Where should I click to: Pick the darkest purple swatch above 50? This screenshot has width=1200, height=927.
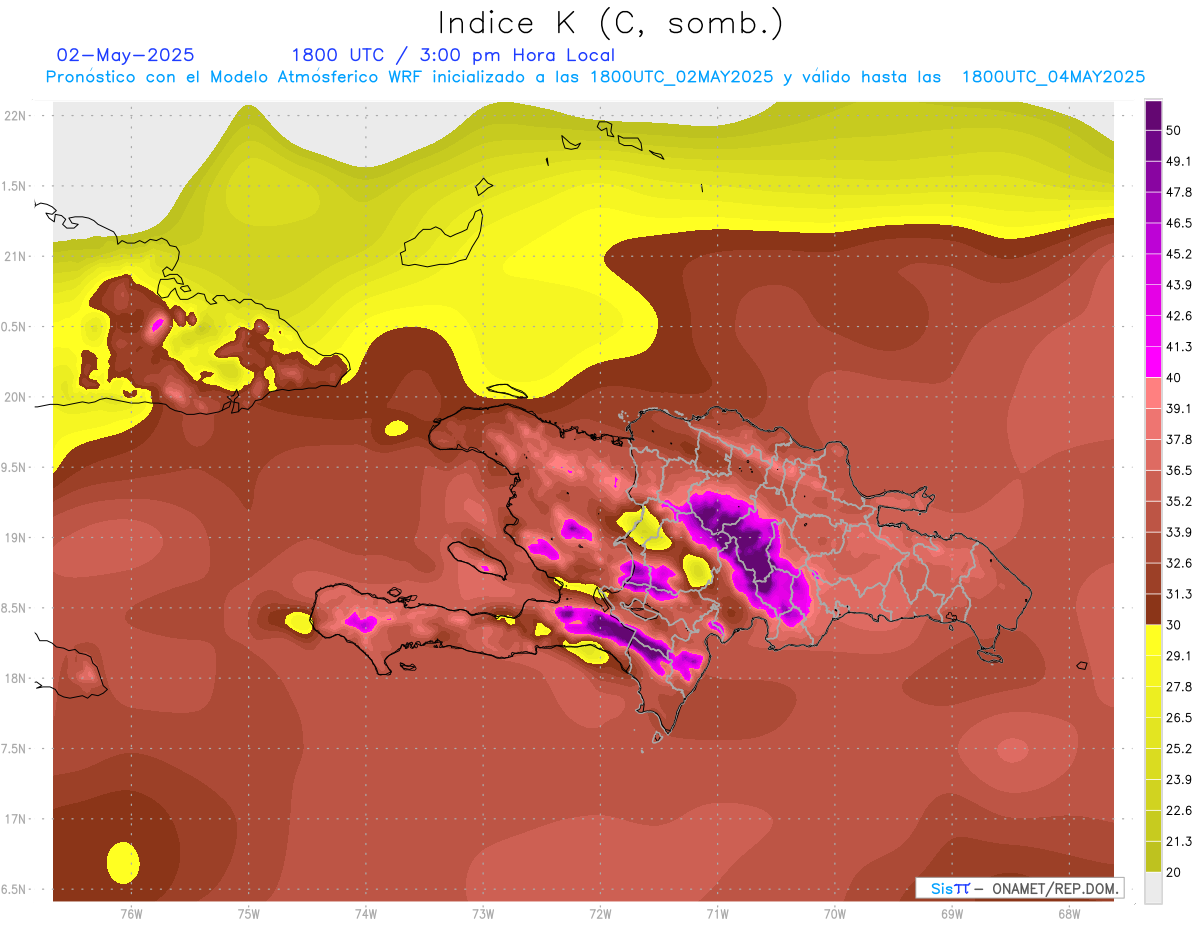coord(1153,115)
